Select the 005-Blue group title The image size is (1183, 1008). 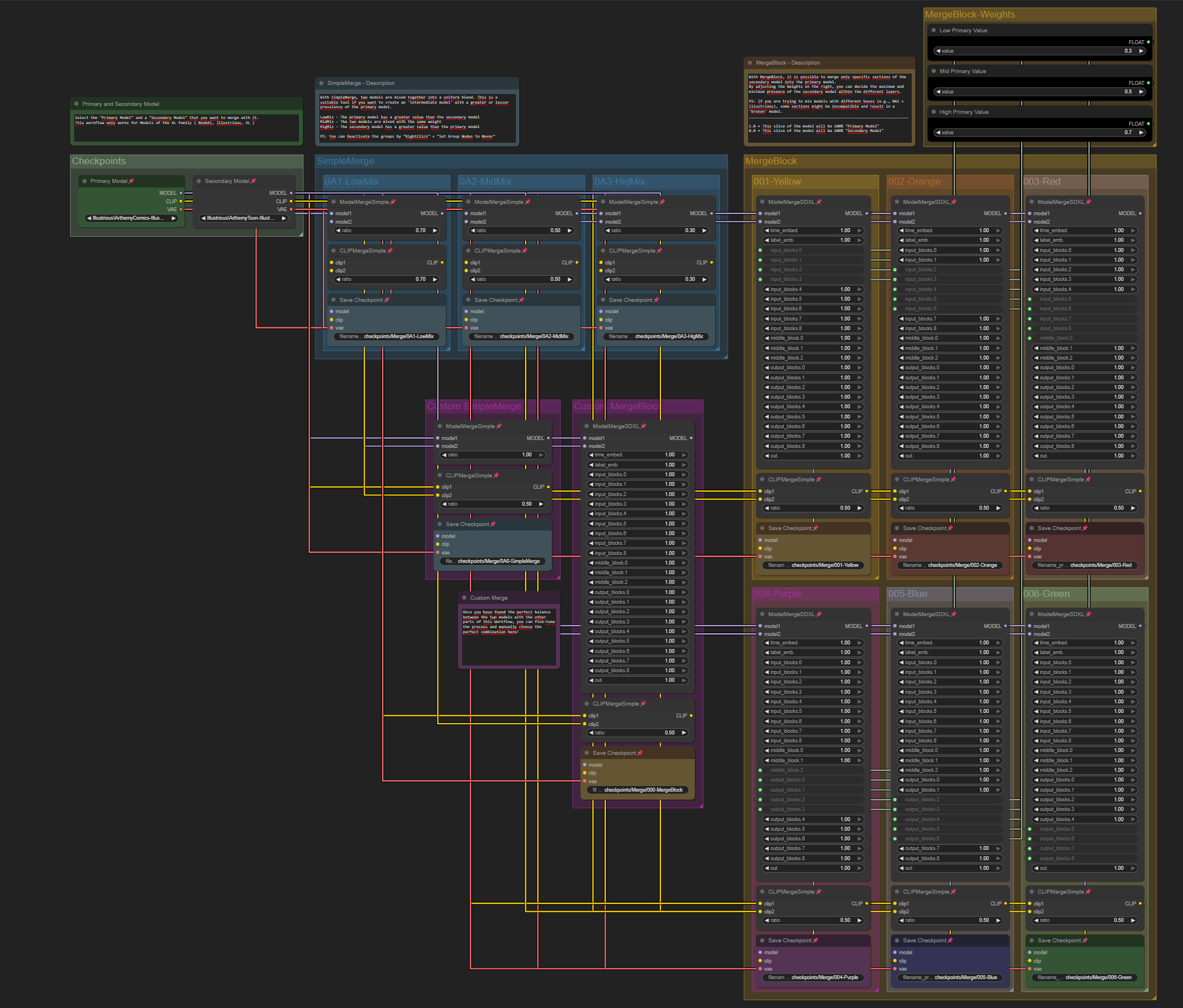908,593
